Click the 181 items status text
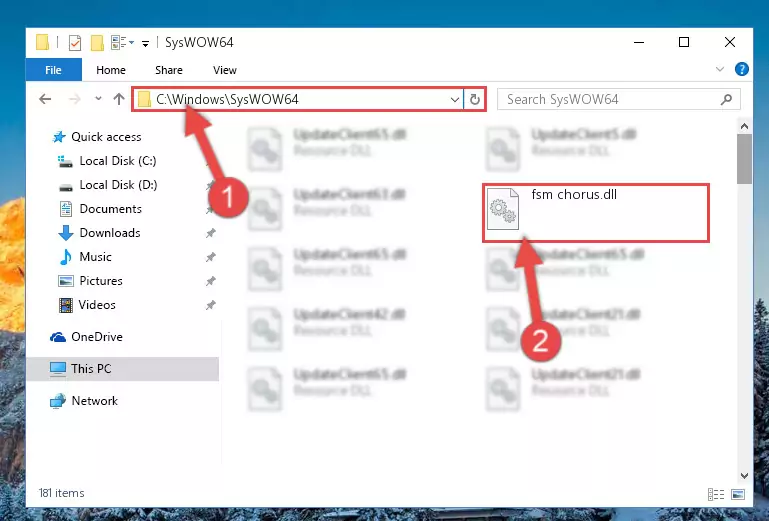 click(x=61, y=493)
